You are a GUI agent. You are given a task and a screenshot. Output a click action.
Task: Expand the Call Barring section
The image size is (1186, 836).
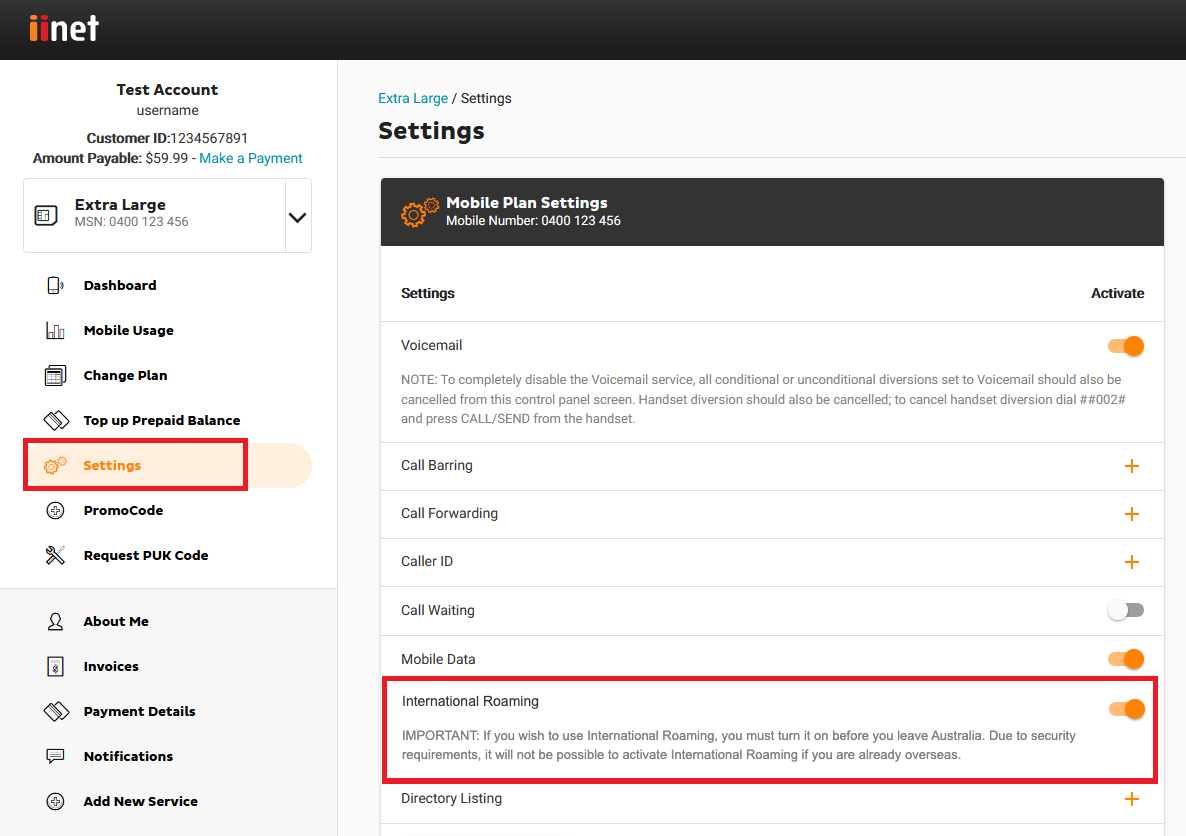coord(1131,466)
